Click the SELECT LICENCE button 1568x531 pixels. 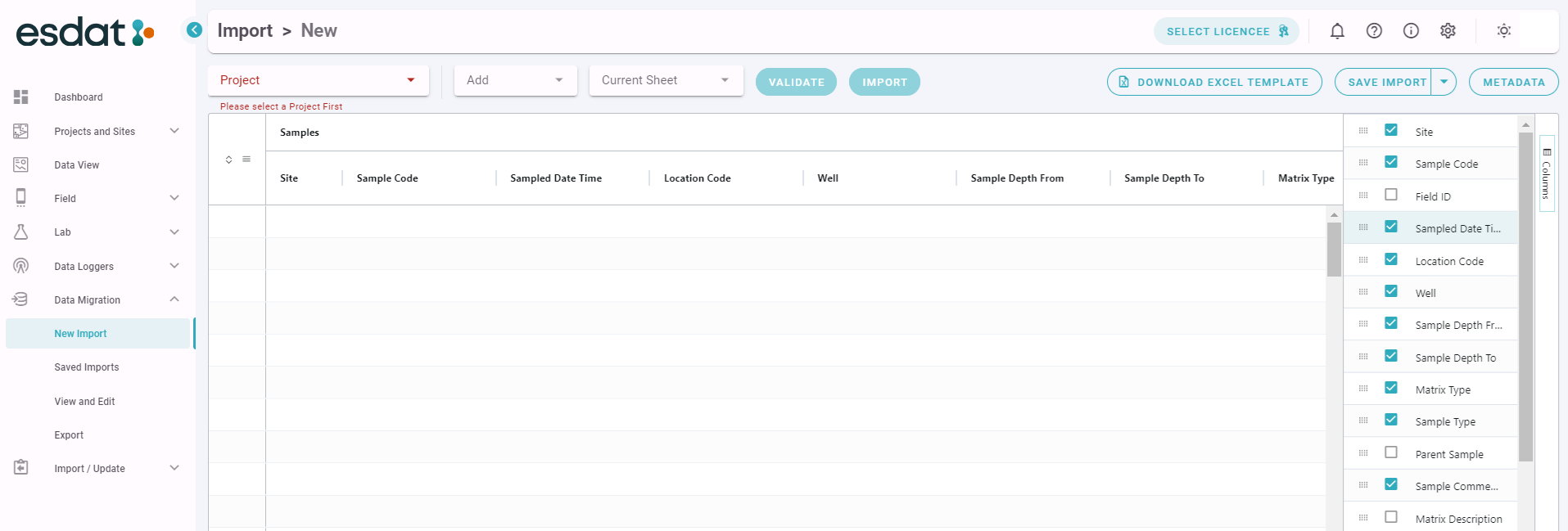point(1227,31)
